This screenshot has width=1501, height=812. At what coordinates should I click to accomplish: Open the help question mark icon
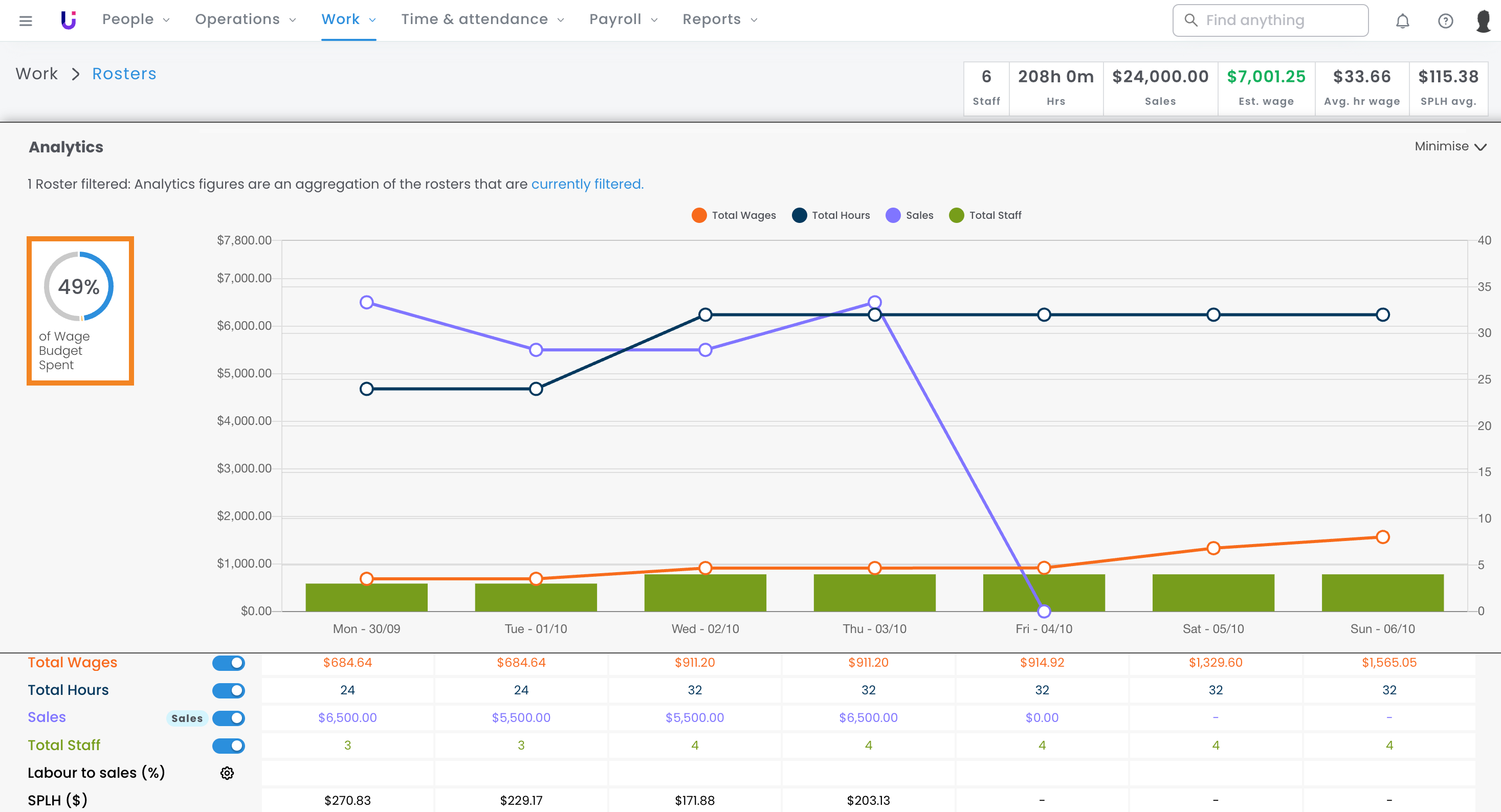[1445, 21]
